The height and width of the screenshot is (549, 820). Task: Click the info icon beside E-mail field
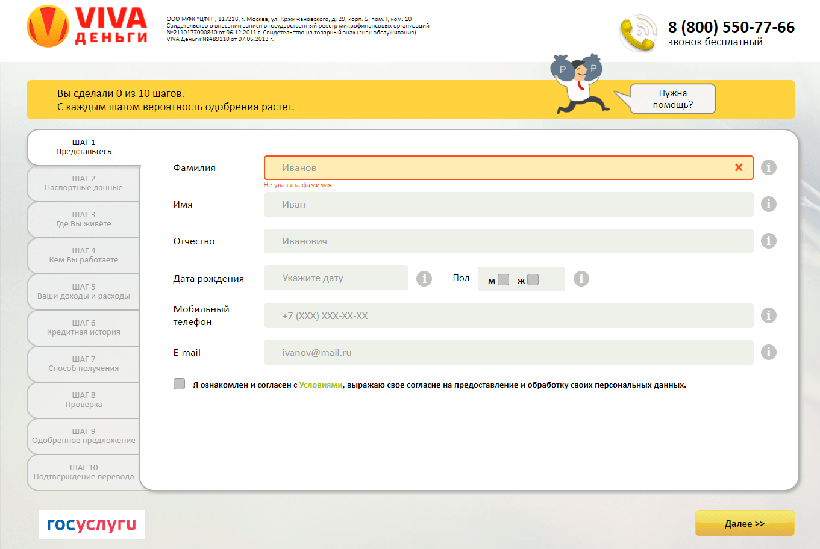tap(768, 352)
